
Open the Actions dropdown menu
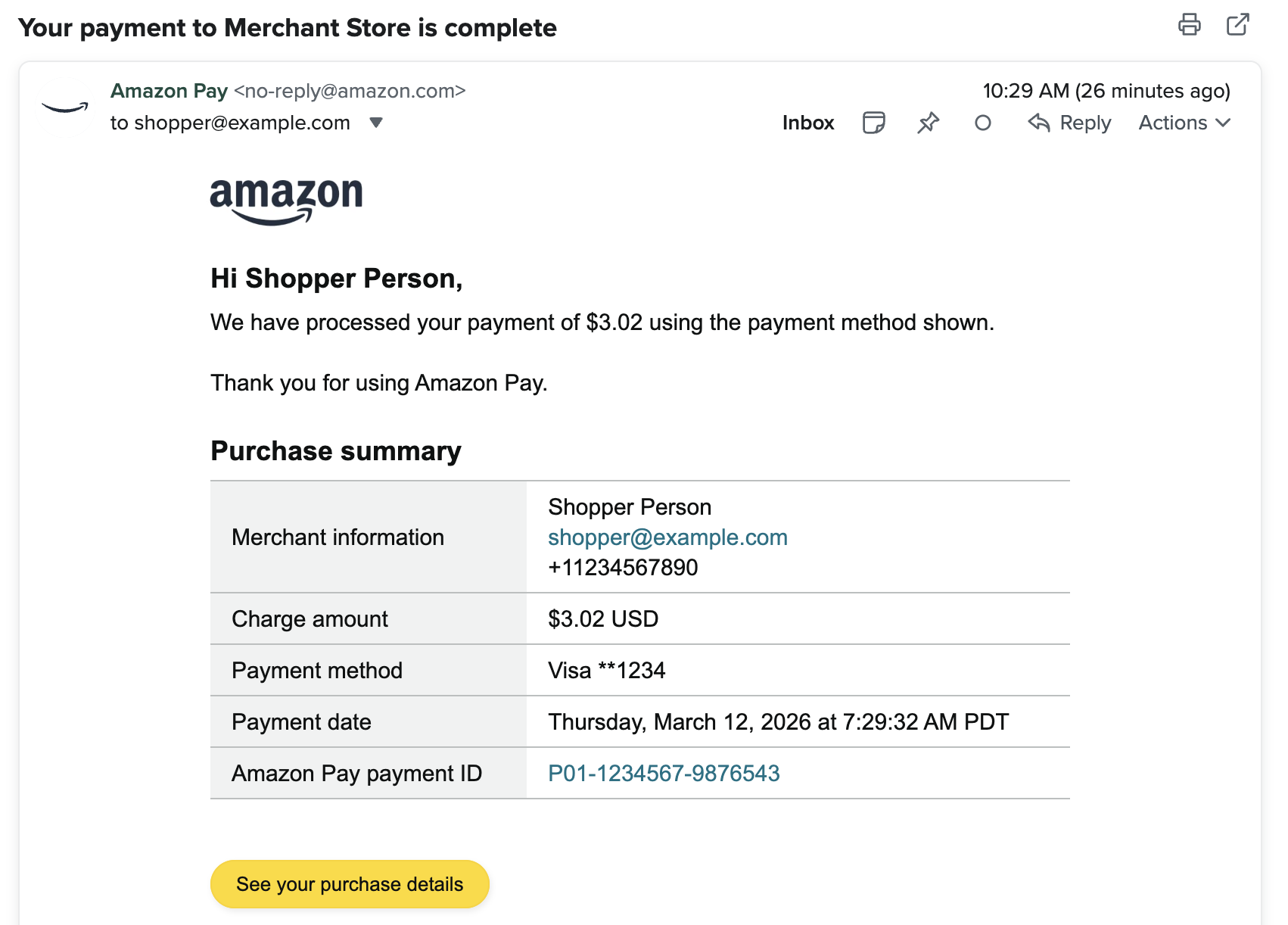(1184, 123)
